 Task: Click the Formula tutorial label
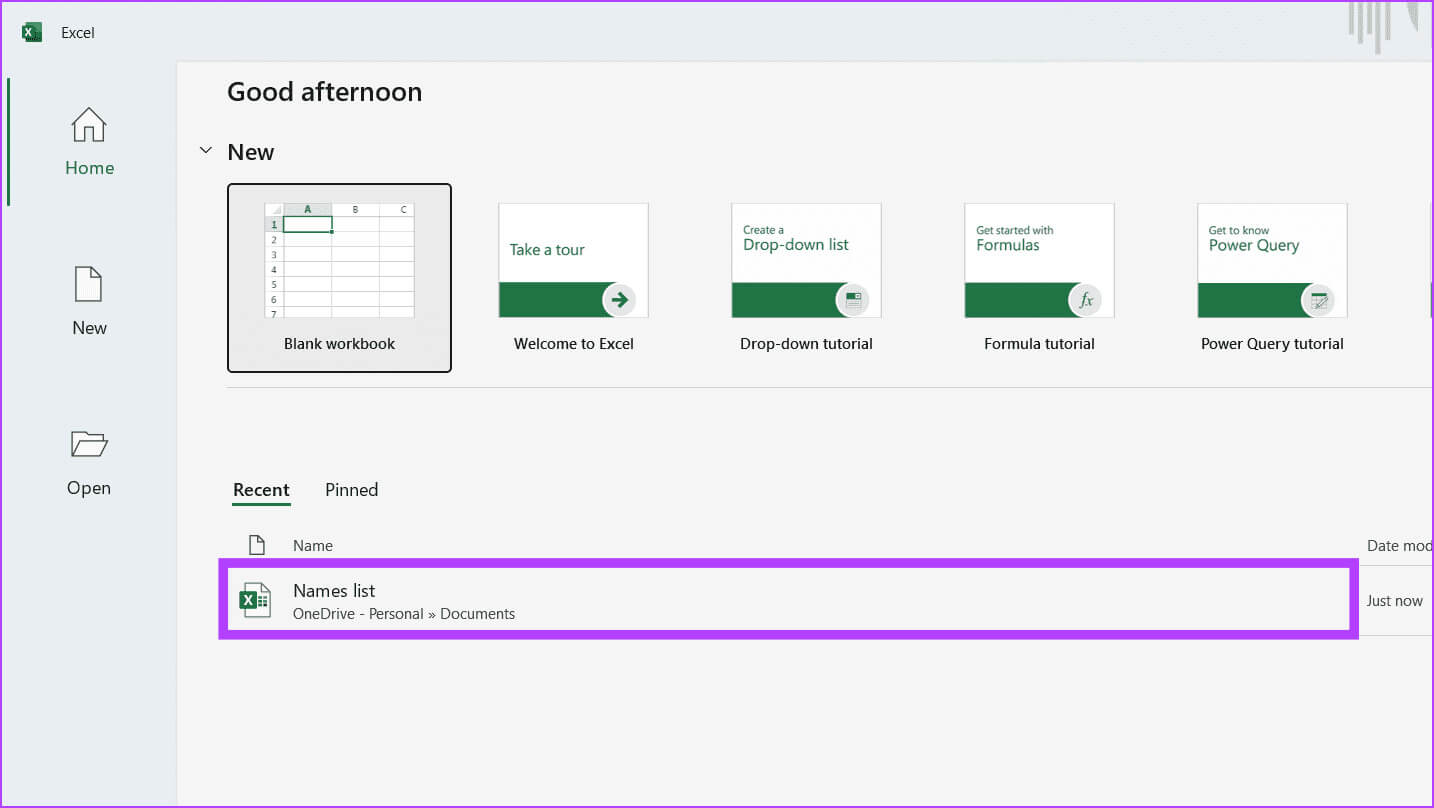pyautogui.click(x=1039, y=344)
